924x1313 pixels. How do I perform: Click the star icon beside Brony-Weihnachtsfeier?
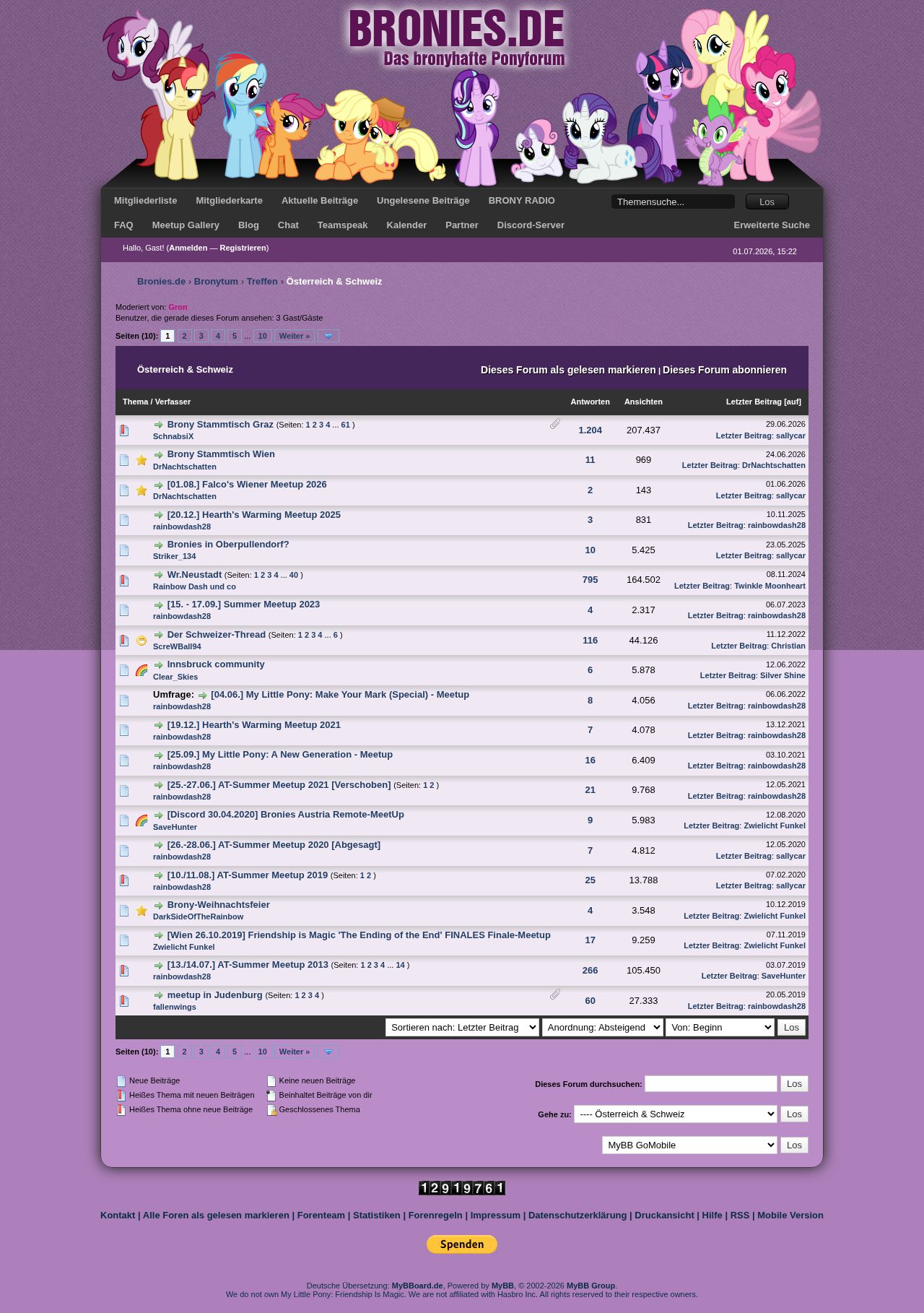point(141,911)
